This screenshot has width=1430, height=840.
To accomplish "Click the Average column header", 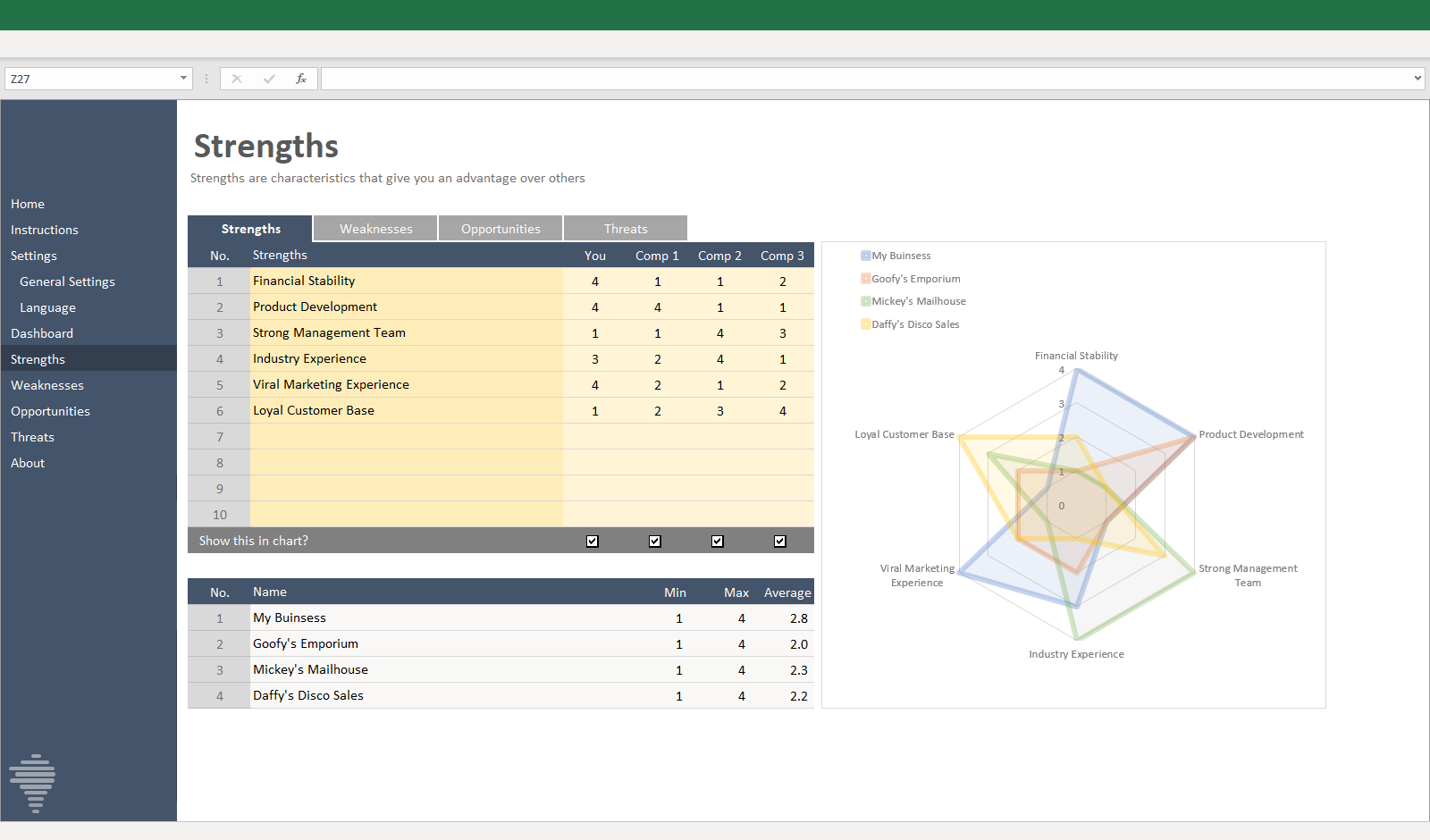I will [787, 592].
